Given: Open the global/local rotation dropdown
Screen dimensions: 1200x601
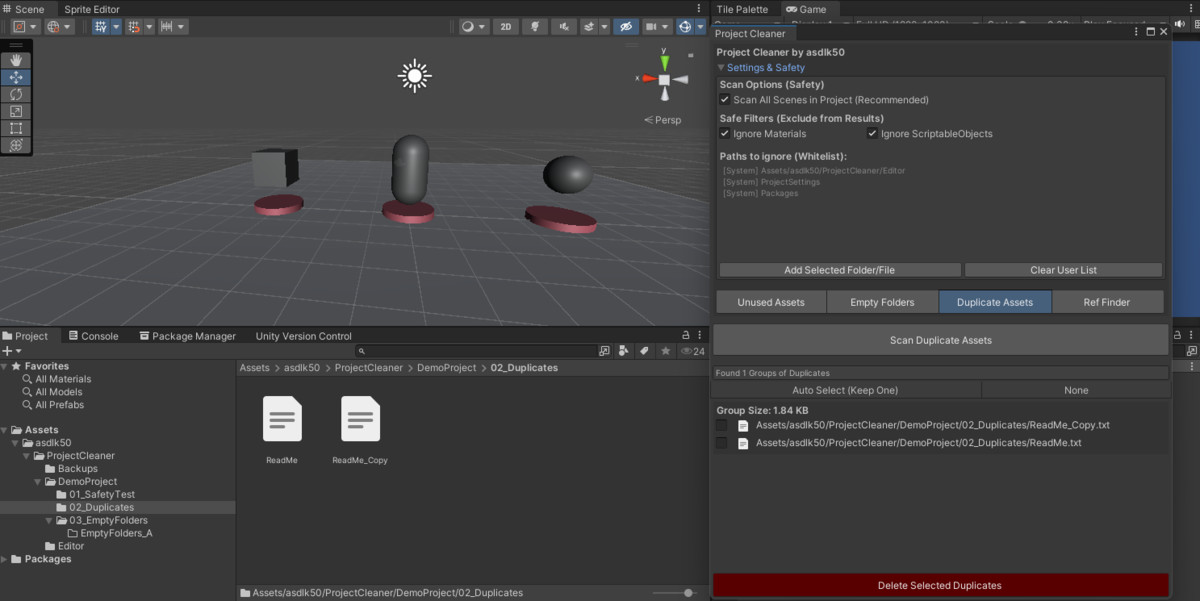Looking at the screenshot, I should tap(59, 27).
